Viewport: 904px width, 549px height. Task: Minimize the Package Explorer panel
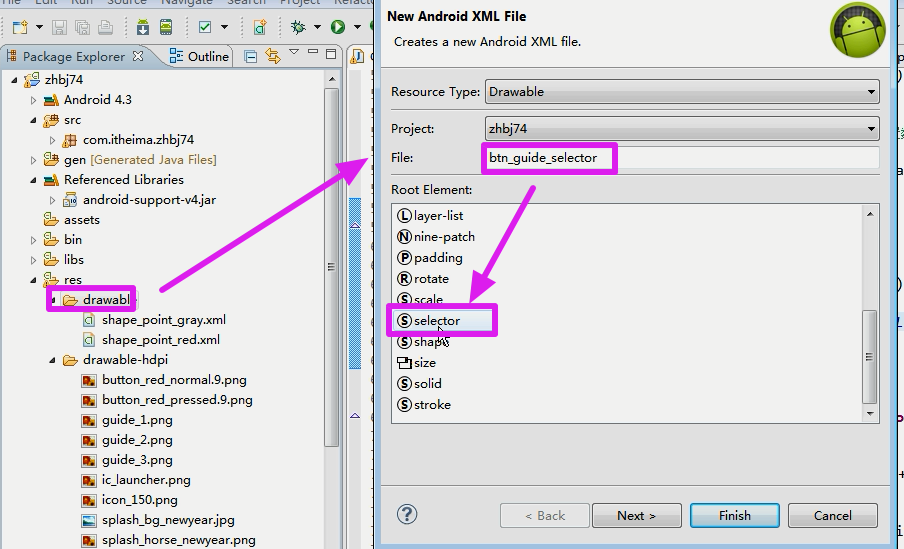coord(313,52)
